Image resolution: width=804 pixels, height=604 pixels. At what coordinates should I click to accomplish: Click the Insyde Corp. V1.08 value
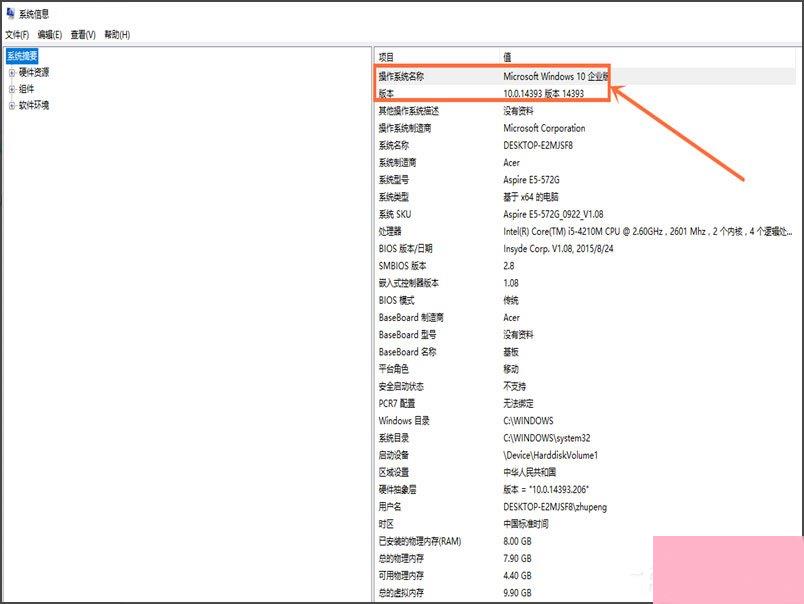(558, 249)
